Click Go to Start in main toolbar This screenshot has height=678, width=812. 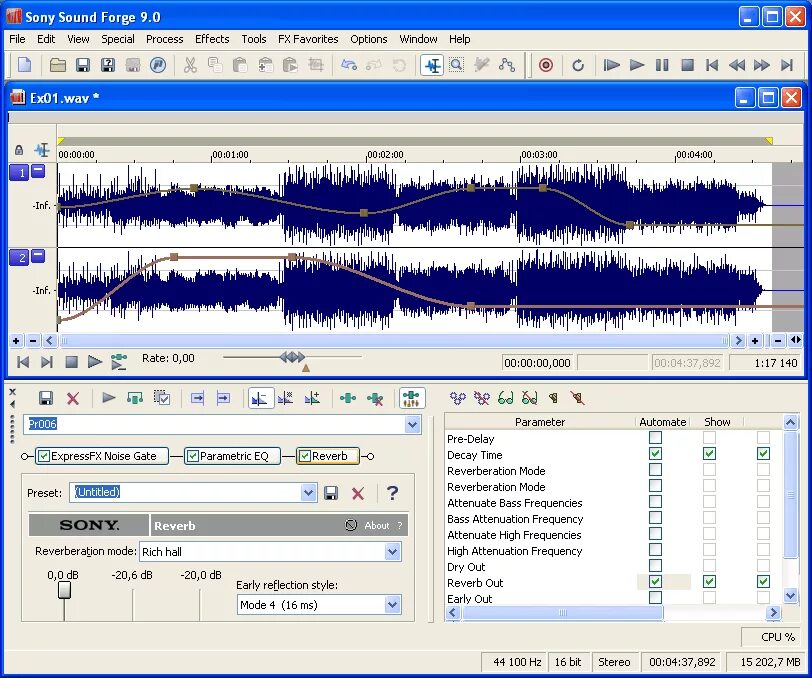712,65
